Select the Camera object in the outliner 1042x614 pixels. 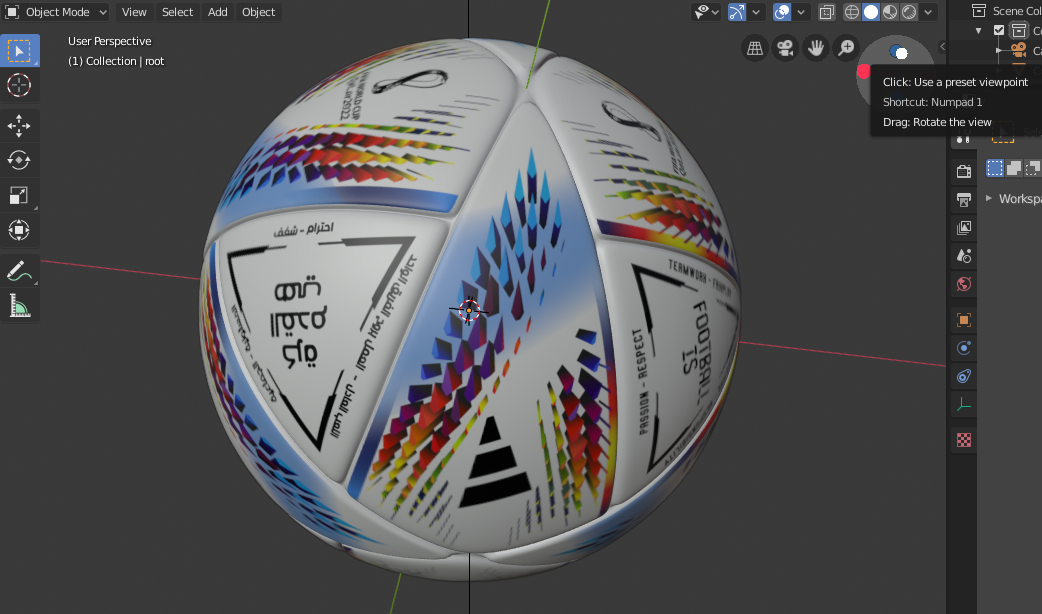coord(1020,49)
